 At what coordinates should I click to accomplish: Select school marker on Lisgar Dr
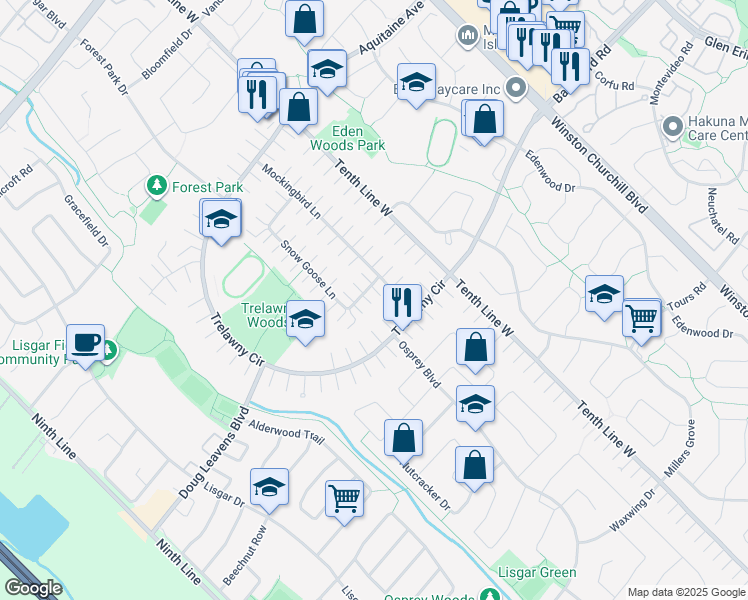click(270, 489)
